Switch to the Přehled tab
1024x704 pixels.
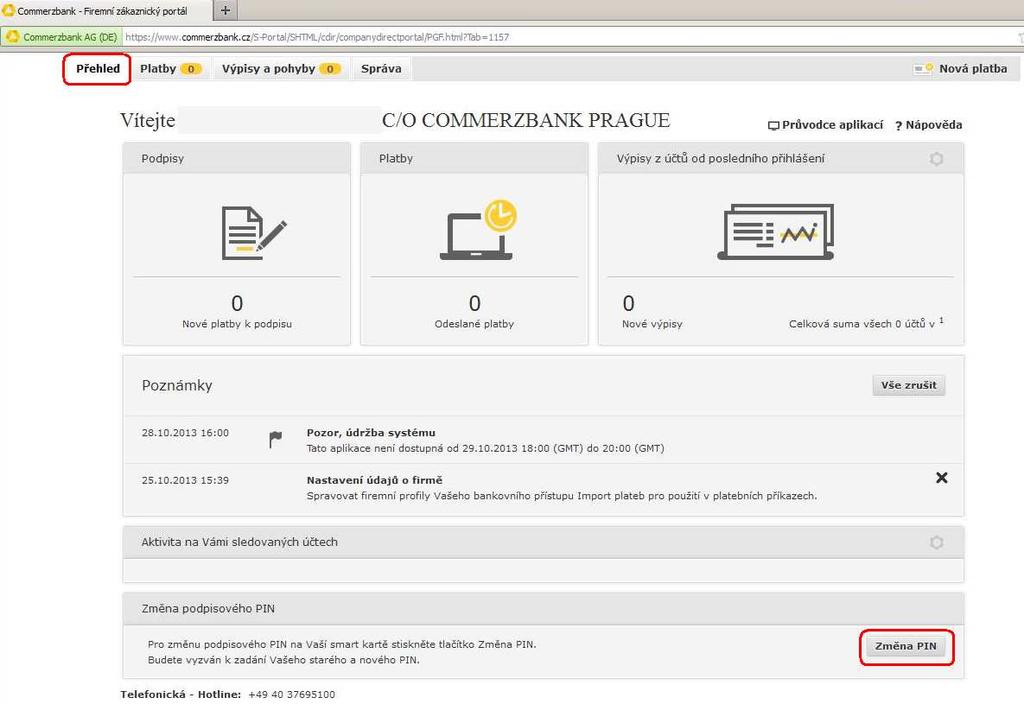pos(98,69)
